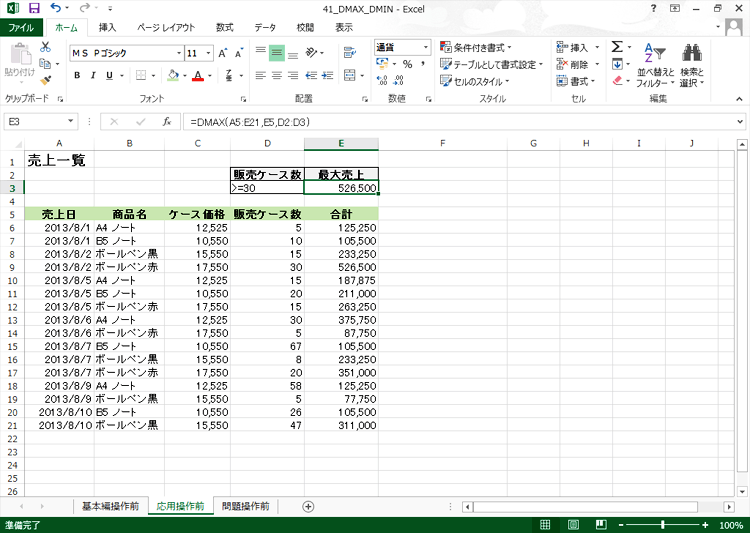Expand the formula bar
This screenshot has width=750, height=533.
tap(739, 122)
